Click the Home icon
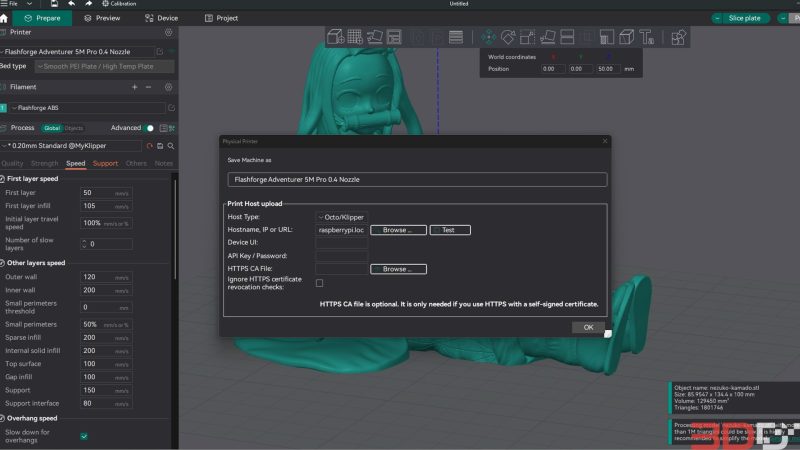800x450 pixels. [4, 18]
